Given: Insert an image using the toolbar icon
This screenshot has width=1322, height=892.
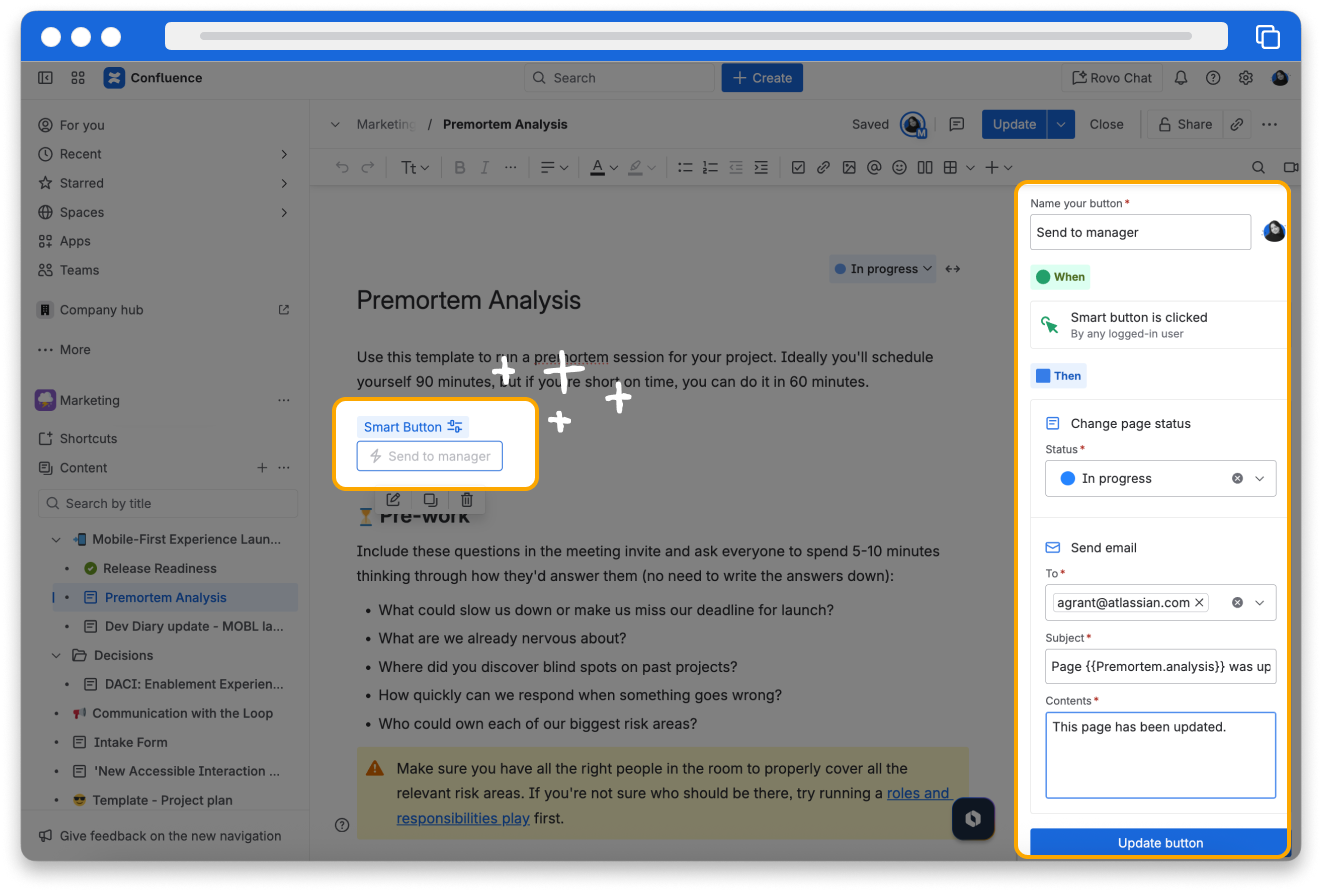Looking at the screenshot, I should (849, 168).
